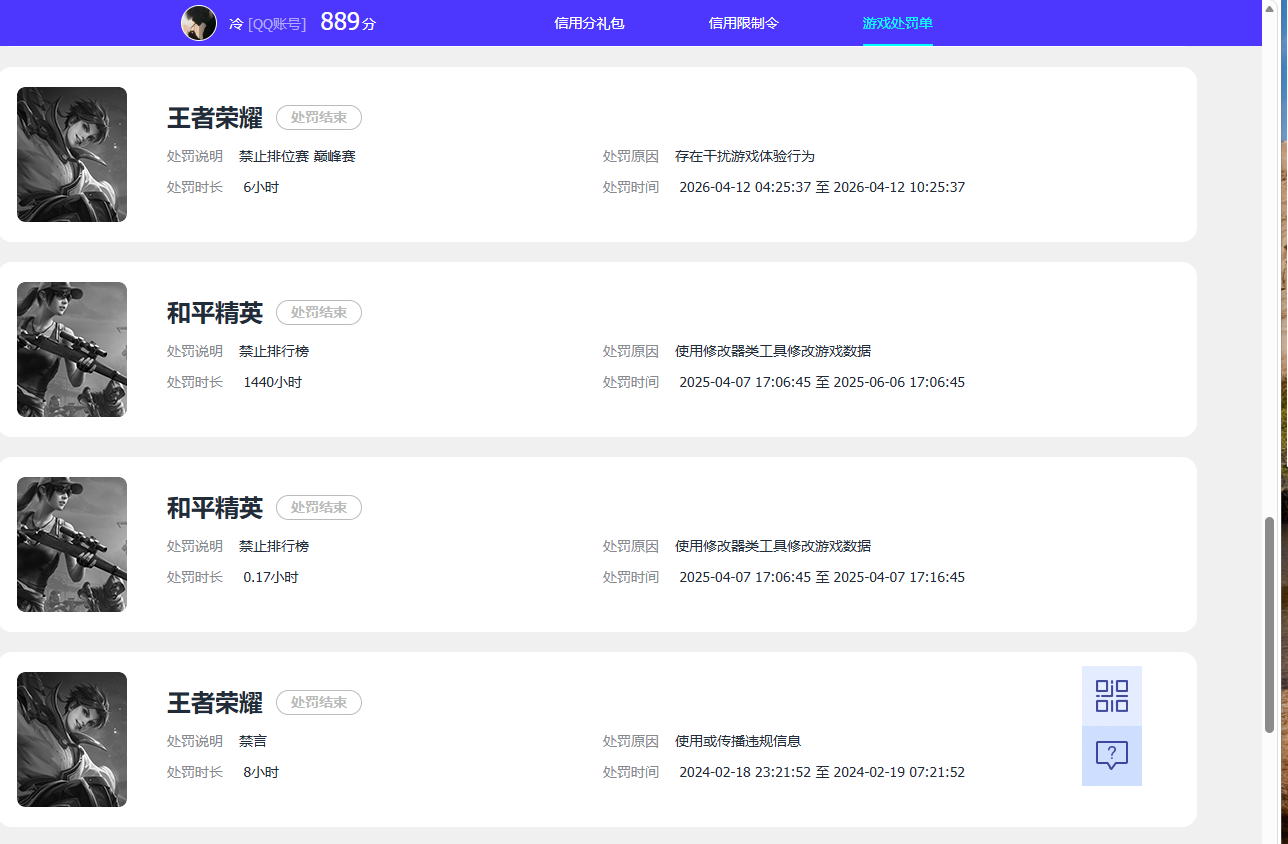Click the reason 使用或传播违规信息
The image size is (1288, 844).
738,741
